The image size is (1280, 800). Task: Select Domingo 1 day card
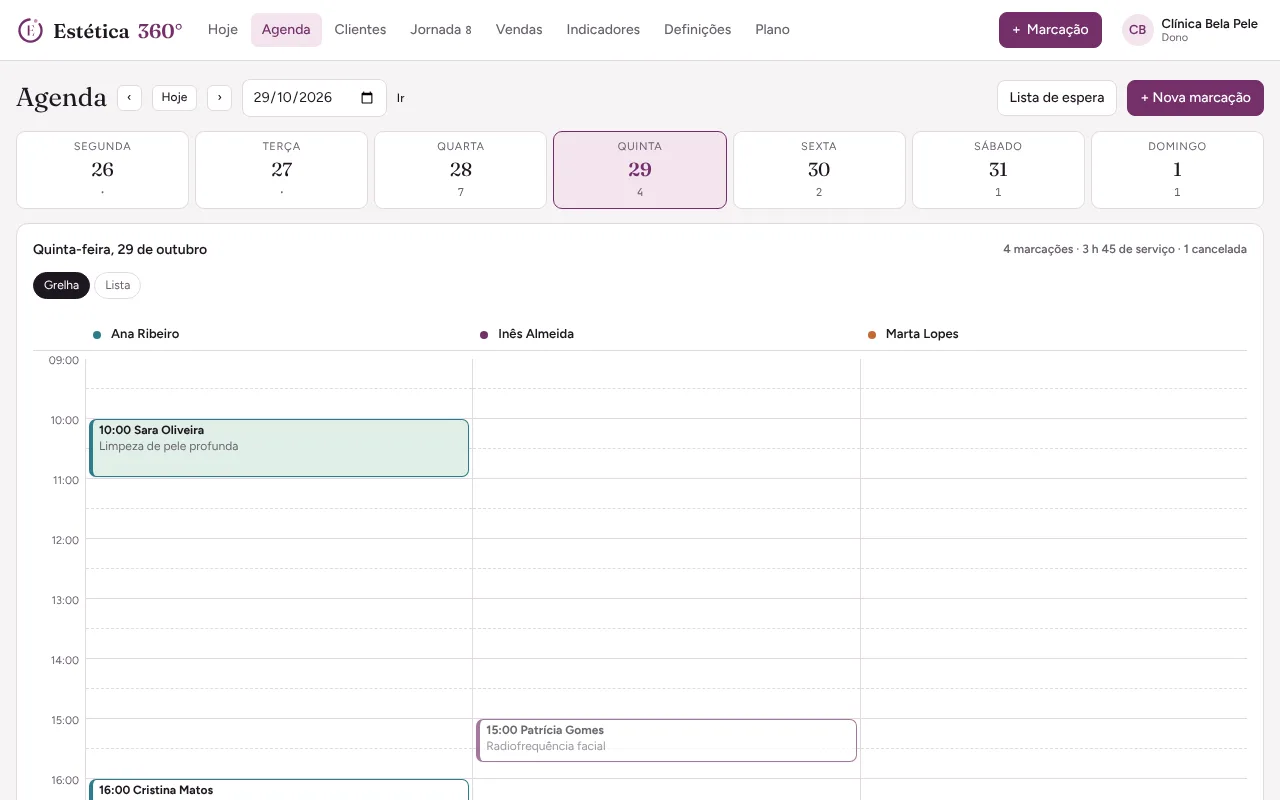1177,170
